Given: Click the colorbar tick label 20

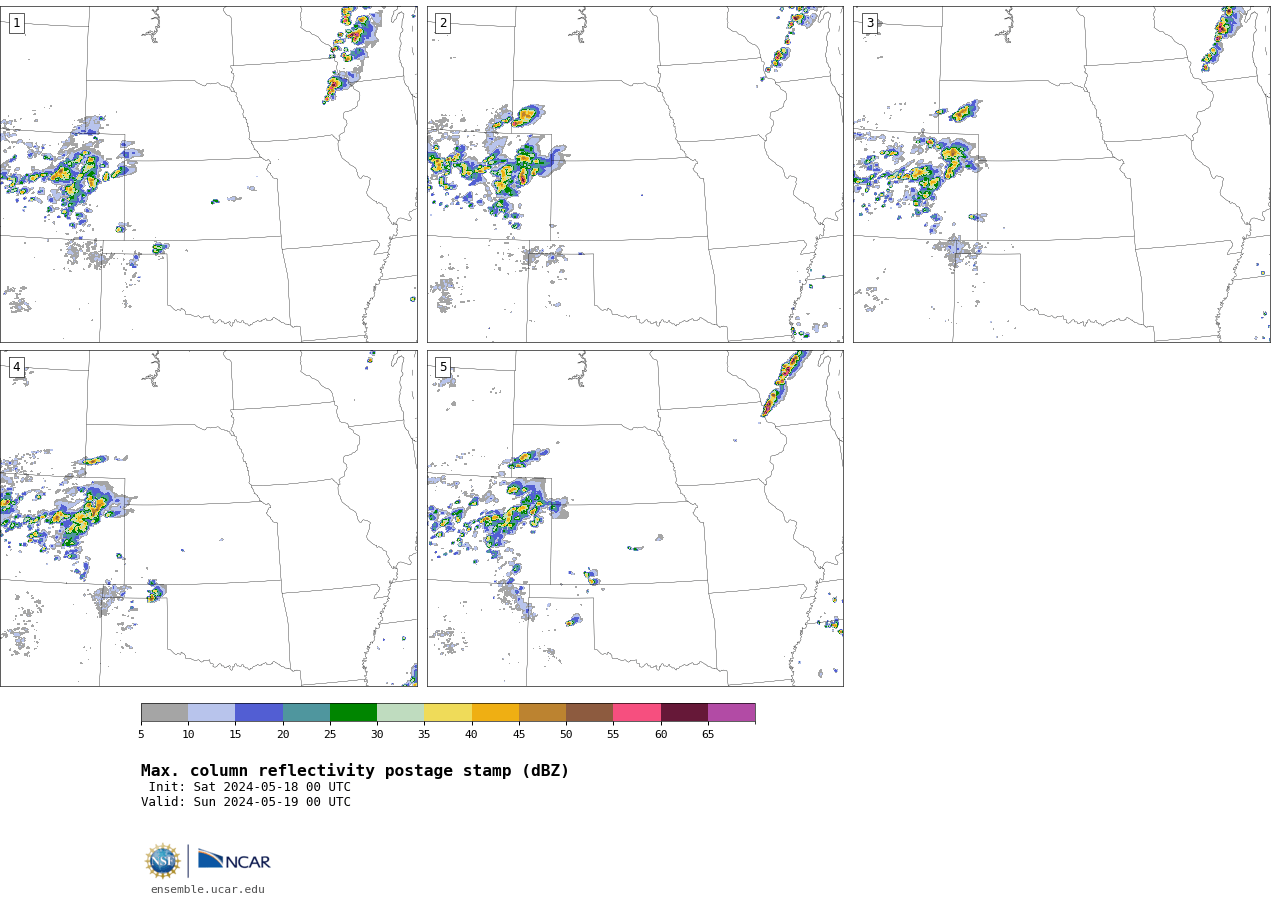Looking at the screenshot, I should (283, 735).
